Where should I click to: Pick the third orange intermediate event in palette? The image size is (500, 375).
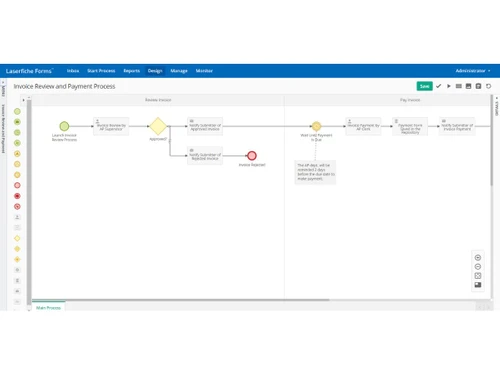coord(17,175)
